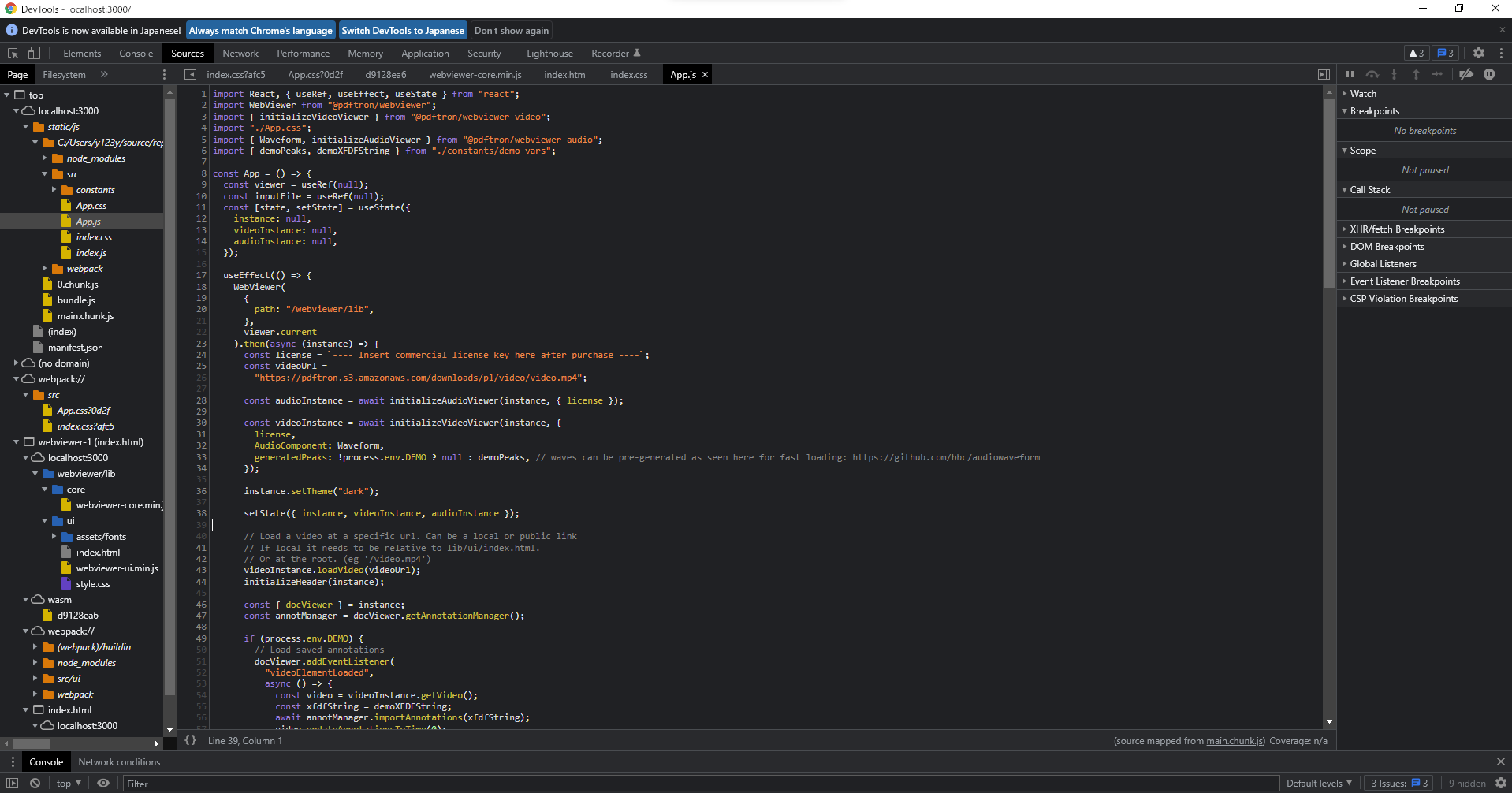The height and width of the screenshot is (793, 1512).
Task: Click the Step into next function call icon
Action: (x=1394, y=74)
